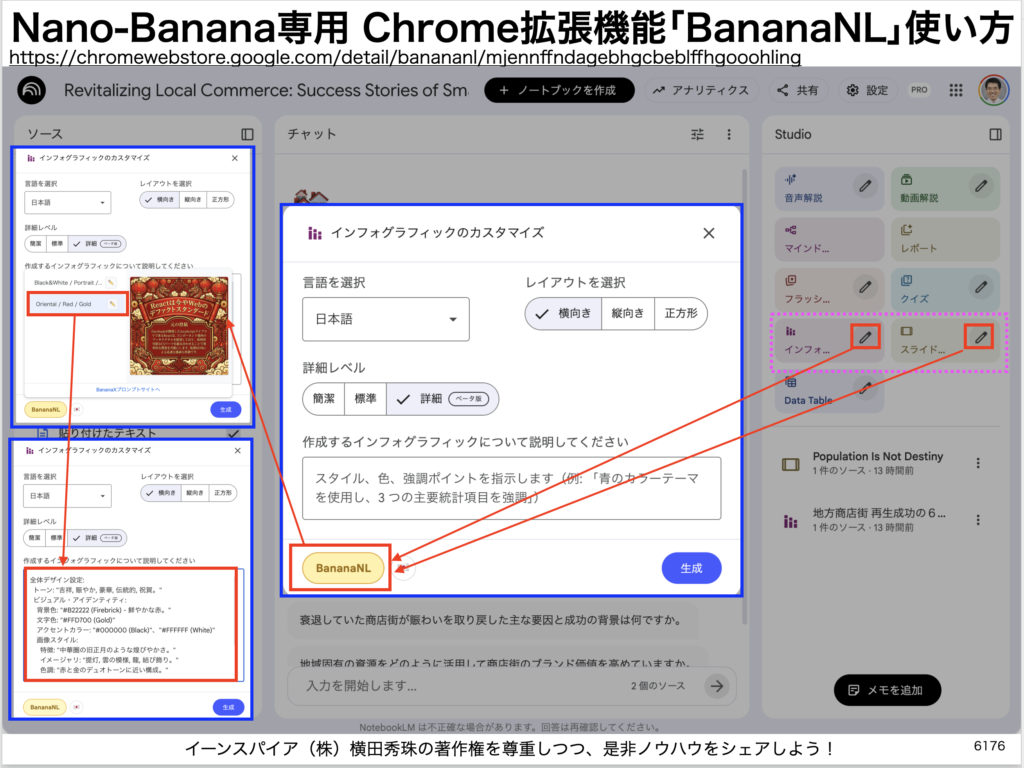Open options menu for Population Is Not Destiny
The image size is (1024, 768).
tap(978, 463)
